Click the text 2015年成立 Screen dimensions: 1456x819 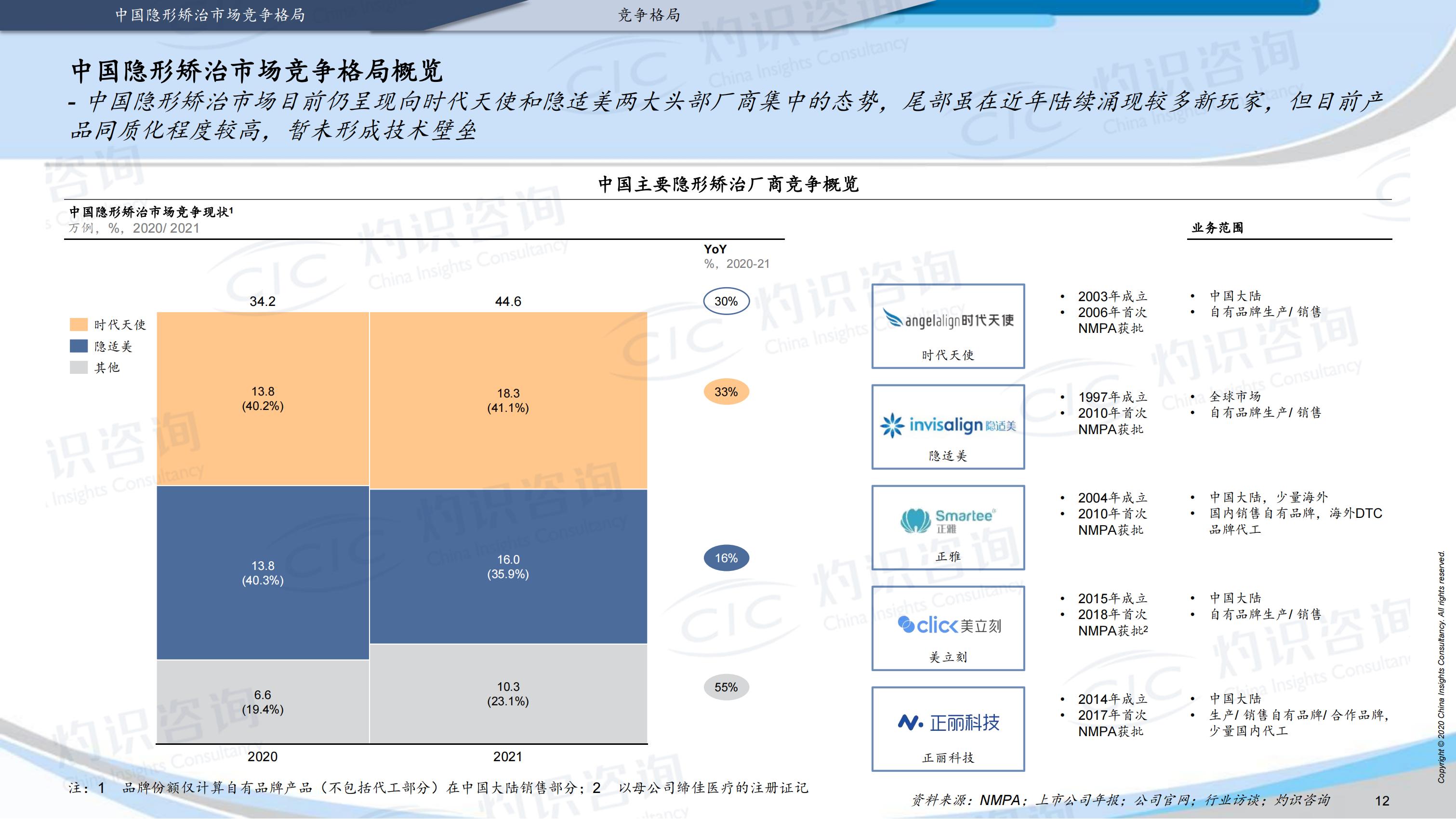tap(1112, 598)
